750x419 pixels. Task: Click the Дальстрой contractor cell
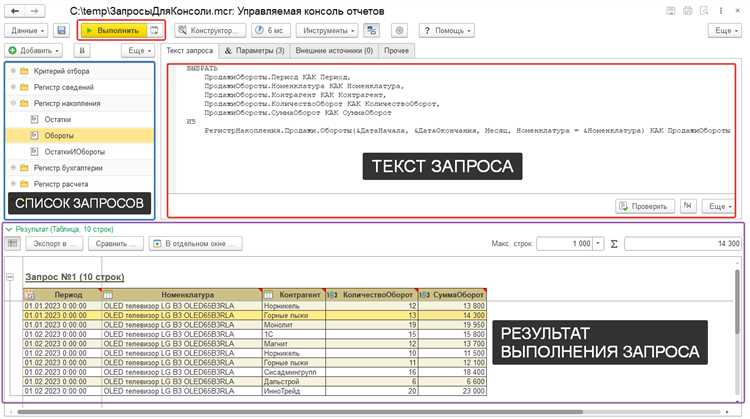(294, 382)
